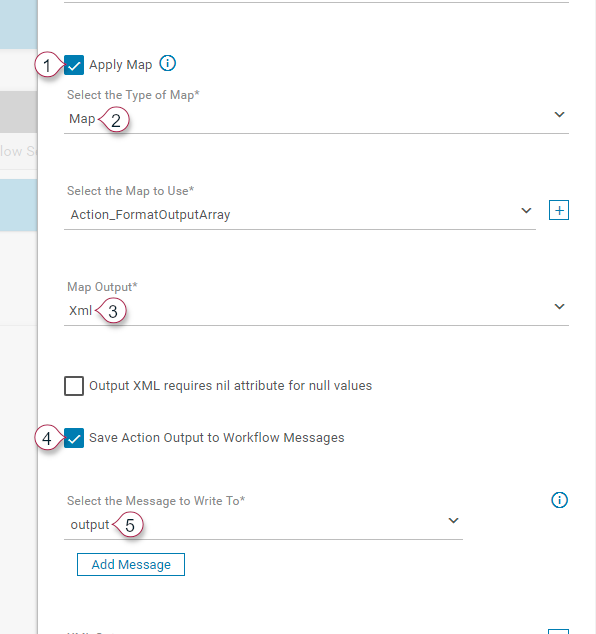Click the Save Action Output to Workflow Messages label
This screenshot has height=634, width=596.
click(x=217, y=438)
